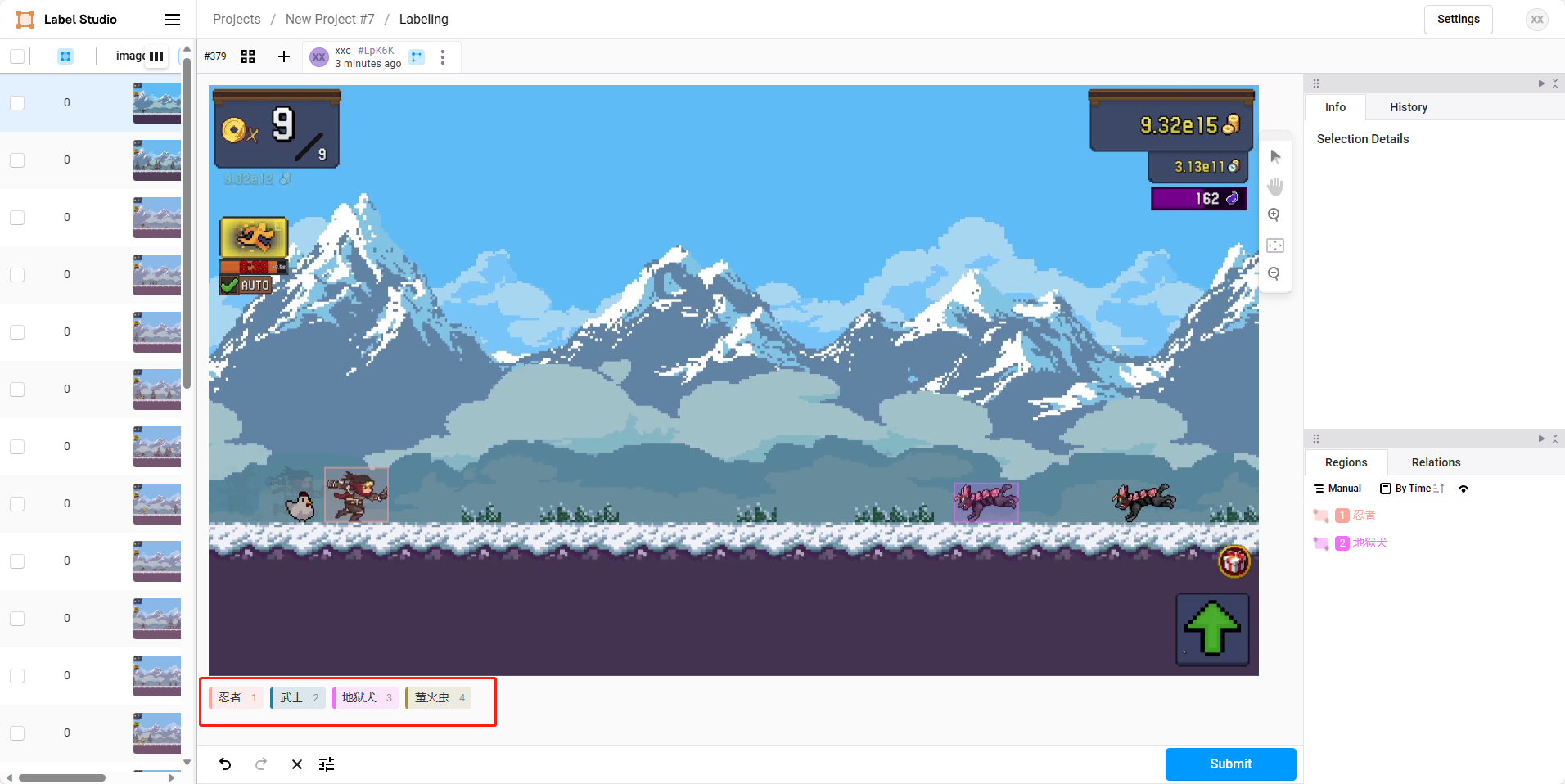
Task: Open the Manual grouping dropdown
Action: (x=1337, y=489)
